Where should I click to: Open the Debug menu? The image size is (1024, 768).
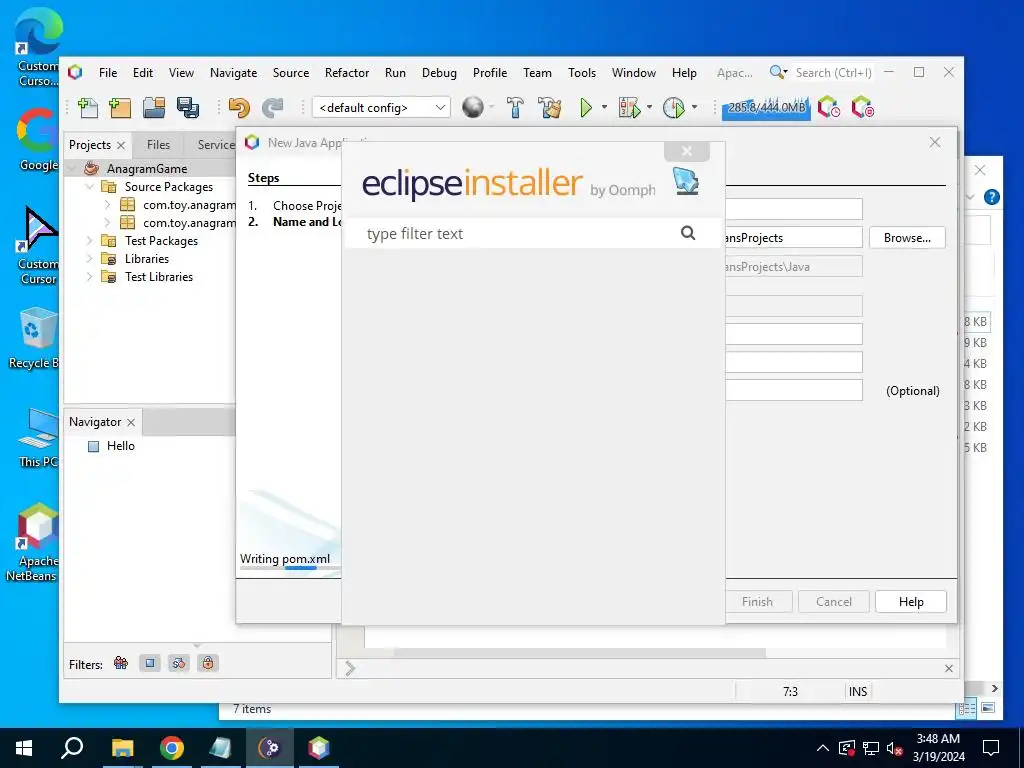(439, 72)
